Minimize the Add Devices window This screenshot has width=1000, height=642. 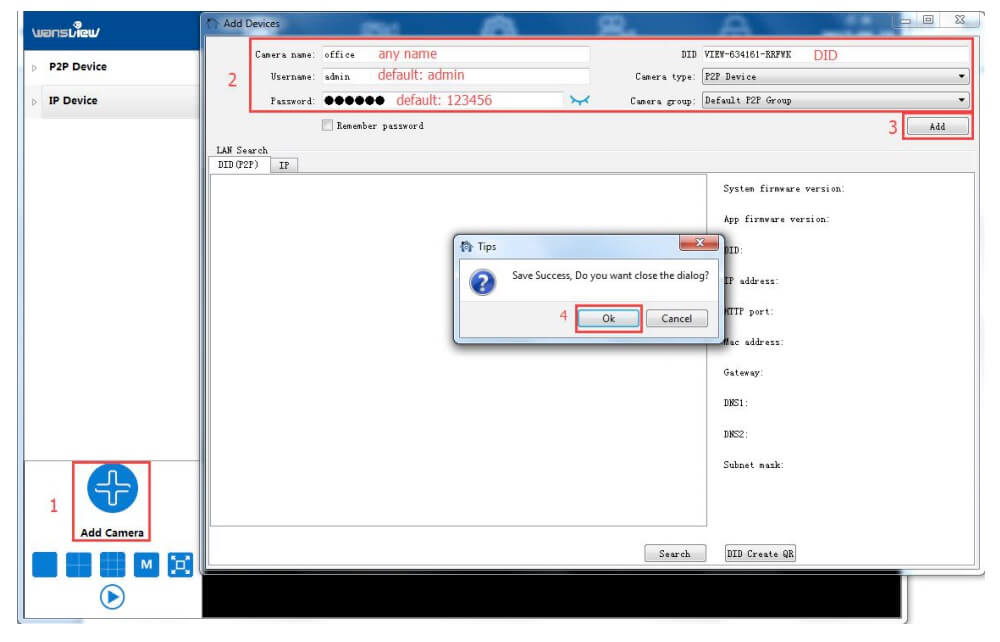(x=905, y=20)
